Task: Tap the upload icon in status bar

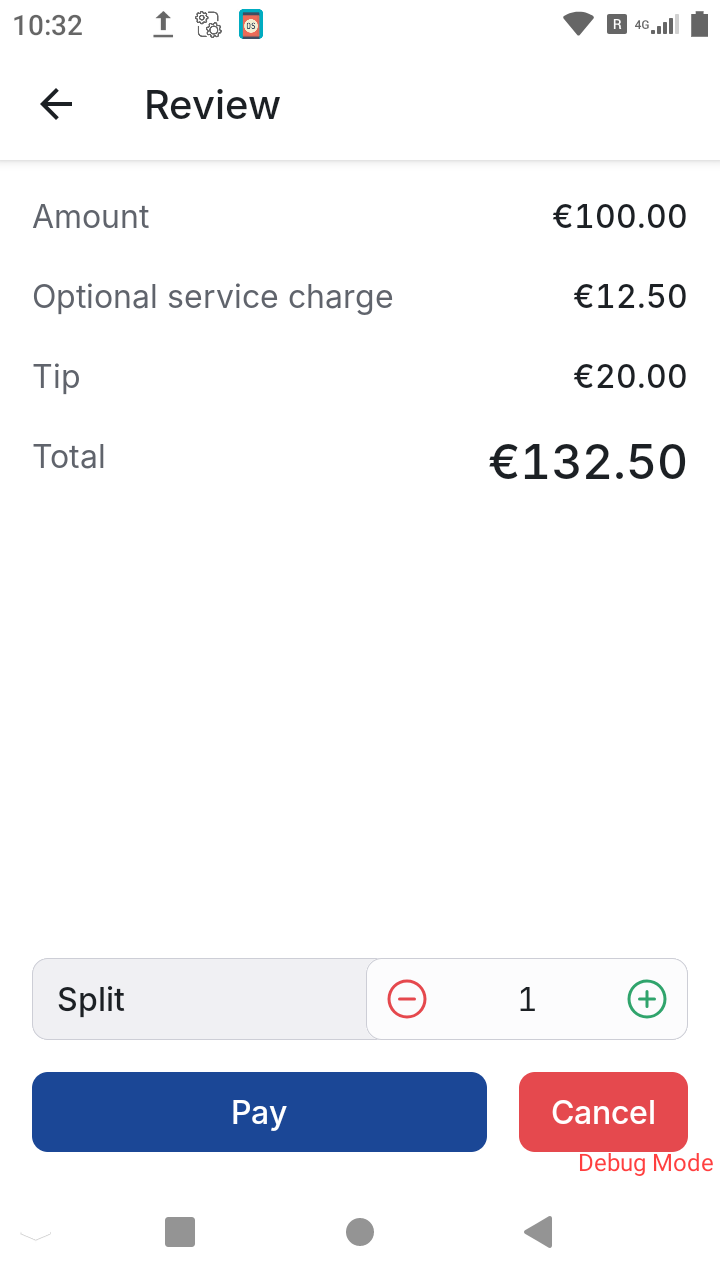Action: click(x=163, y=25)
